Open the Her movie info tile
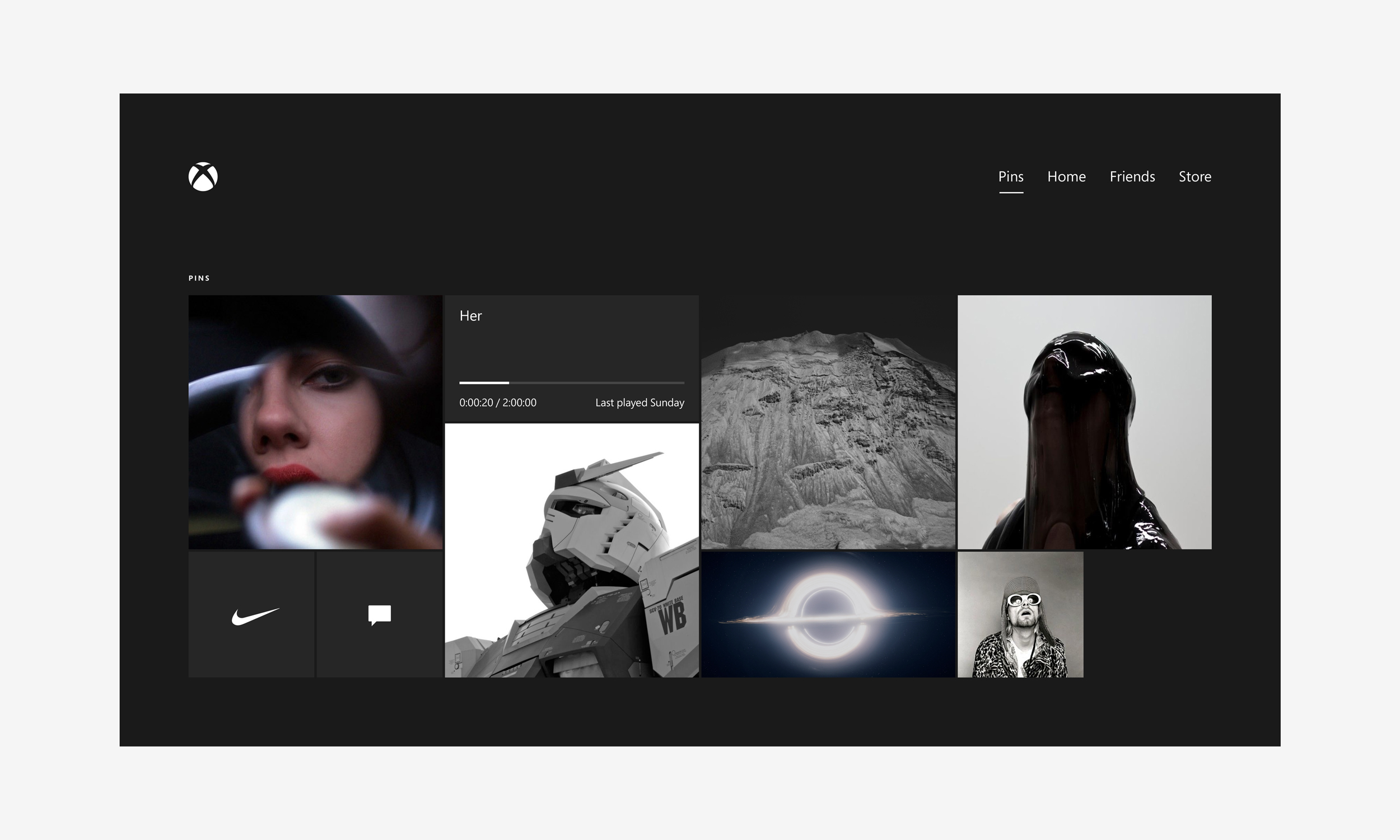Viewport: 1400px width, 840px height. click(x=572, y=358)
